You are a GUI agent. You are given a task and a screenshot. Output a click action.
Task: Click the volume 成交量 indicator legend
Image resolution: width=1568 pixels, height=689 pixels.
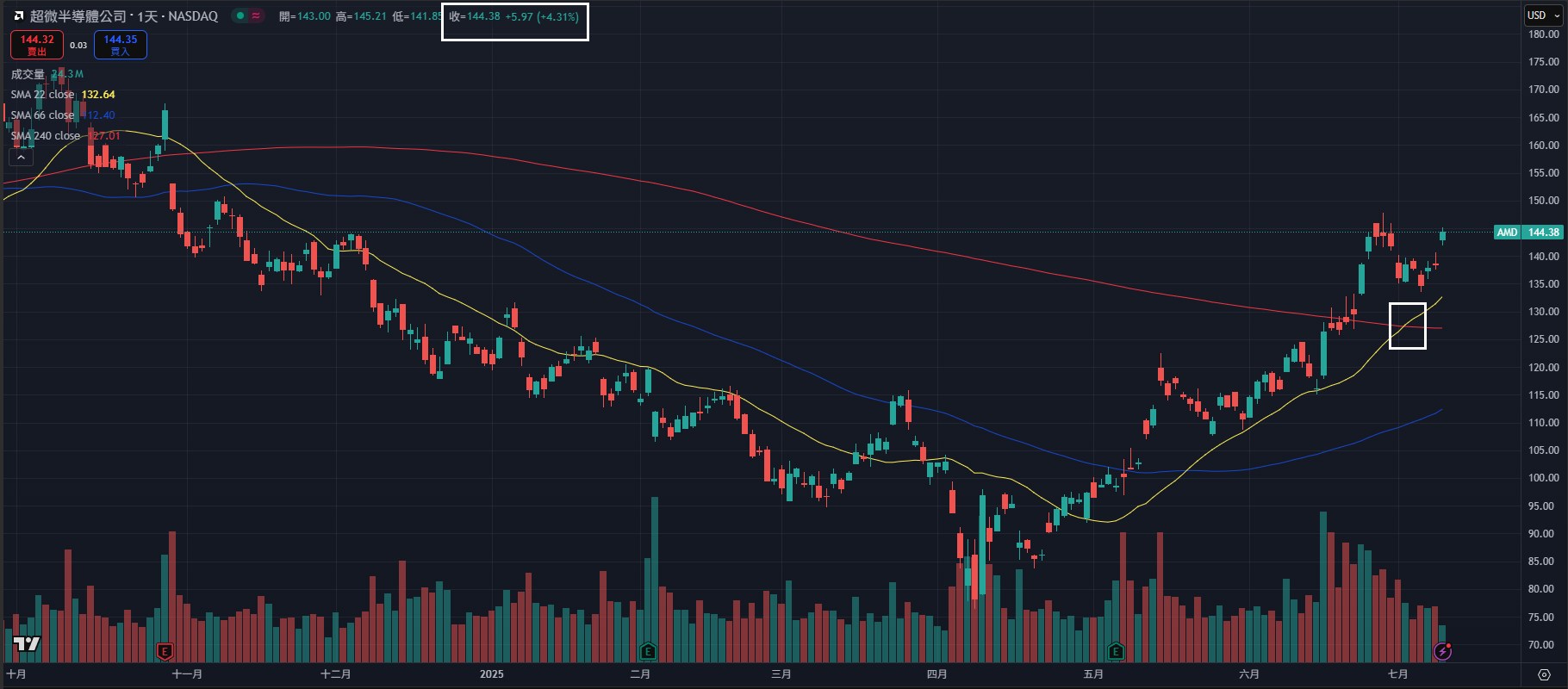[28, 74]
